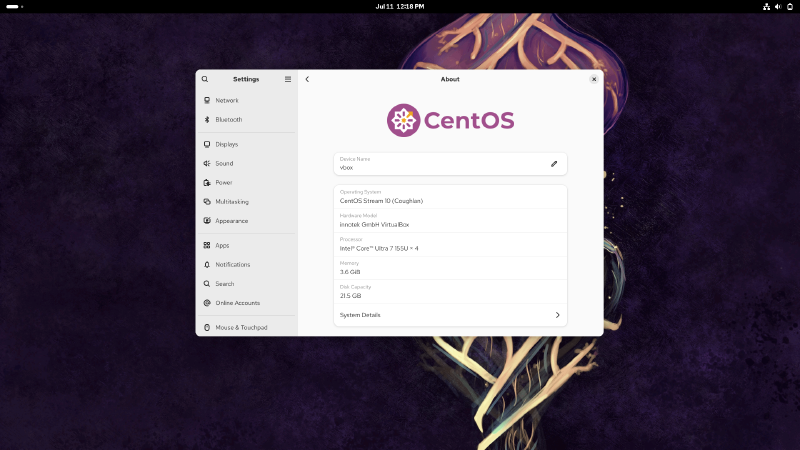Go to Multitasking settings
The height and width of the screenshot is (450, 800).
[x=232, y=202]
